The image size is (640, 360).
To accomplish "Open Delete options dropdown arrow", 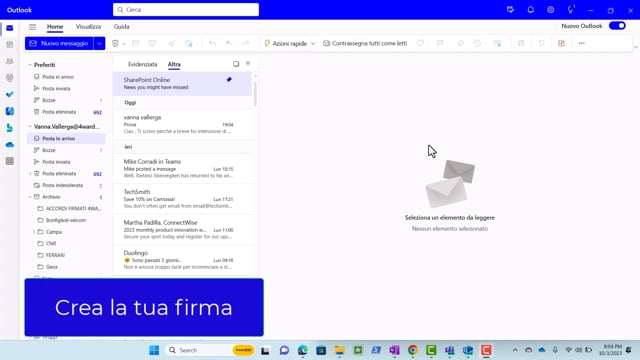I will tap(124, 44).
